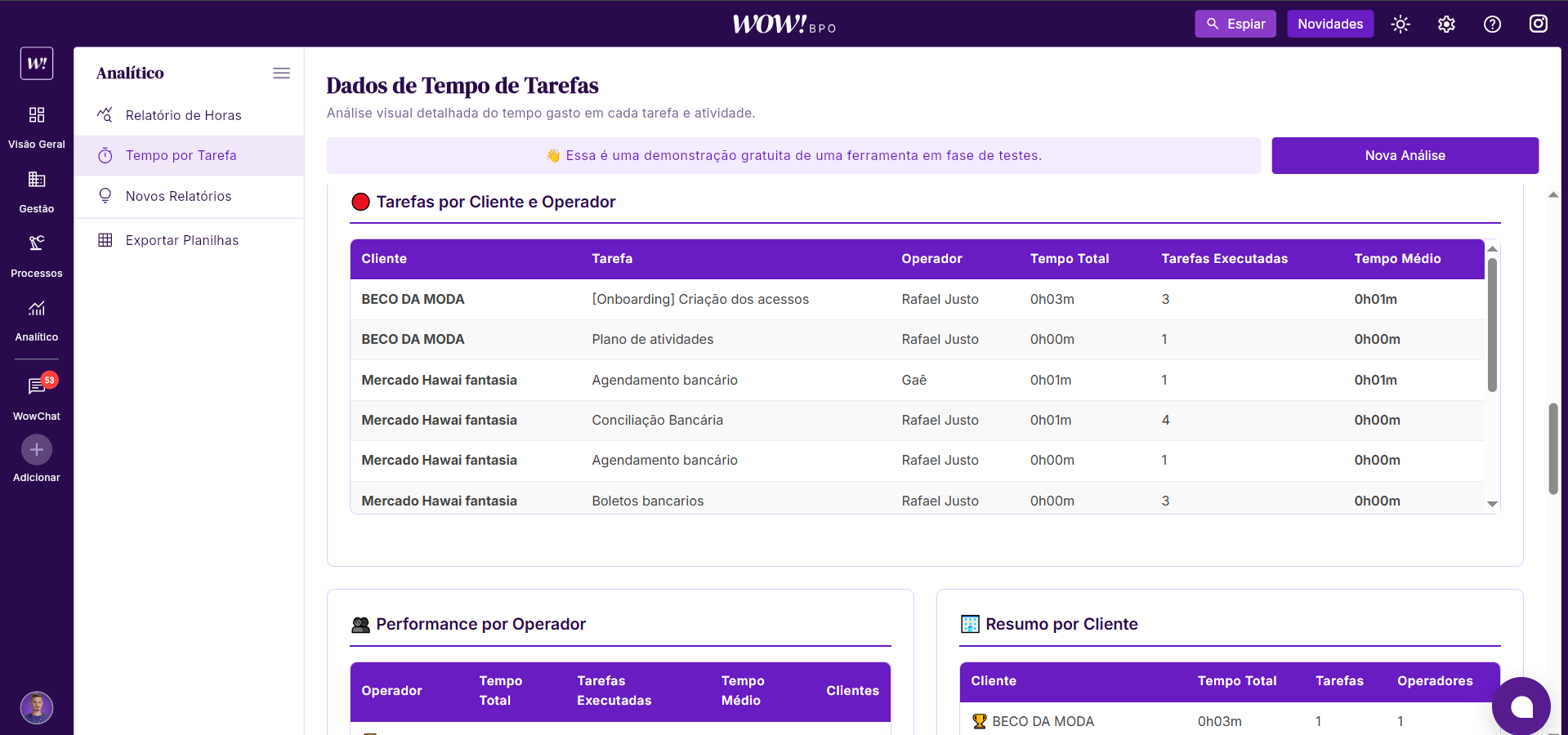Viewport: 1568px width, 735px height.
Task: Open the Processos sidebar section
Action: pyautogui.click(x=37, y=255)
